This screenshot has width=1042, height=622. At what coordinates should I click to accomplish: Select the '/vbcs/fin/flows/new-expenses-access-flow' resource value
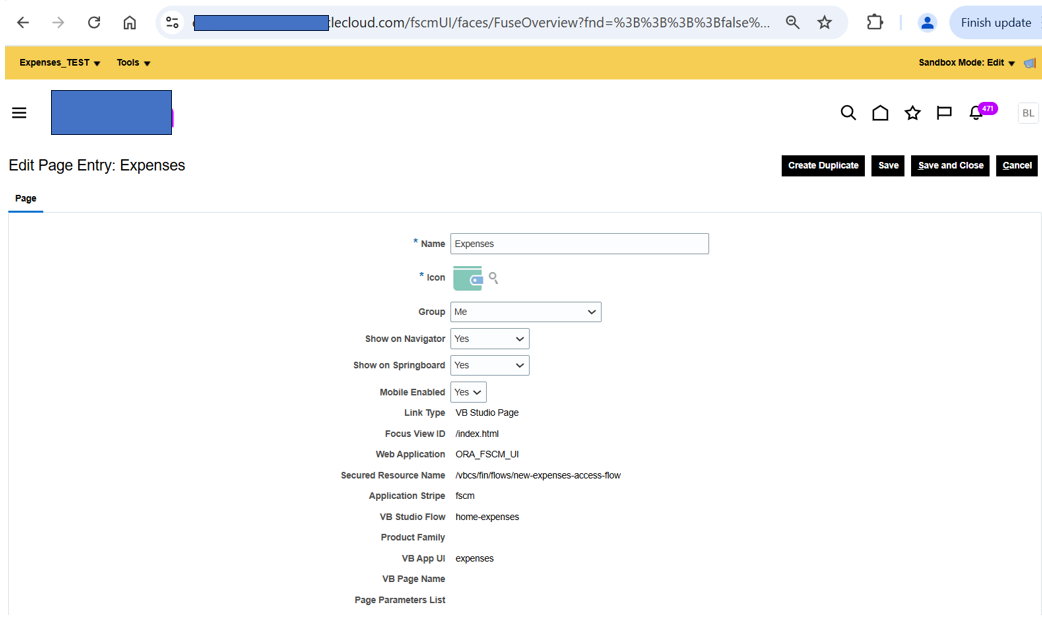(x=538, y=475)
